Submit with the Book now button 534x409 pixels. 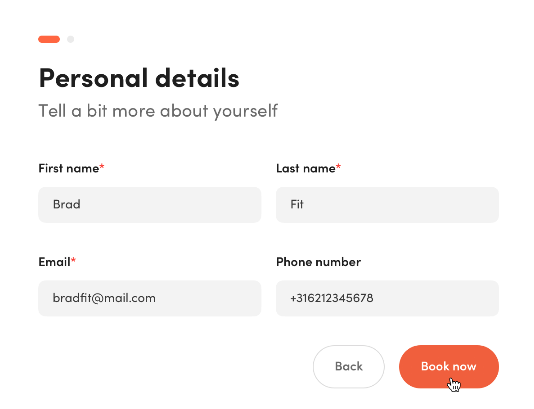(x=449, y=366)
